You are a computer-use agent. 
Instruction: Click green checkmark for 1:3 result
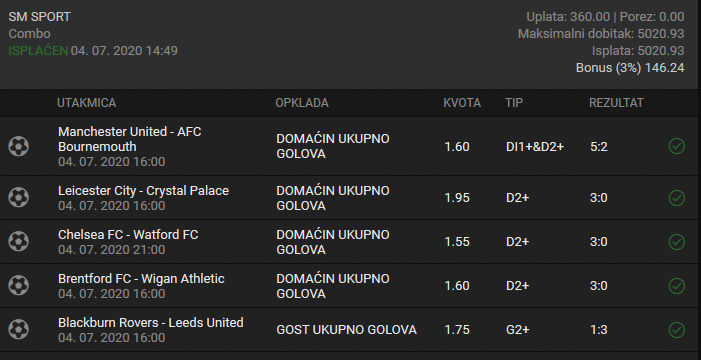point(676,330)
